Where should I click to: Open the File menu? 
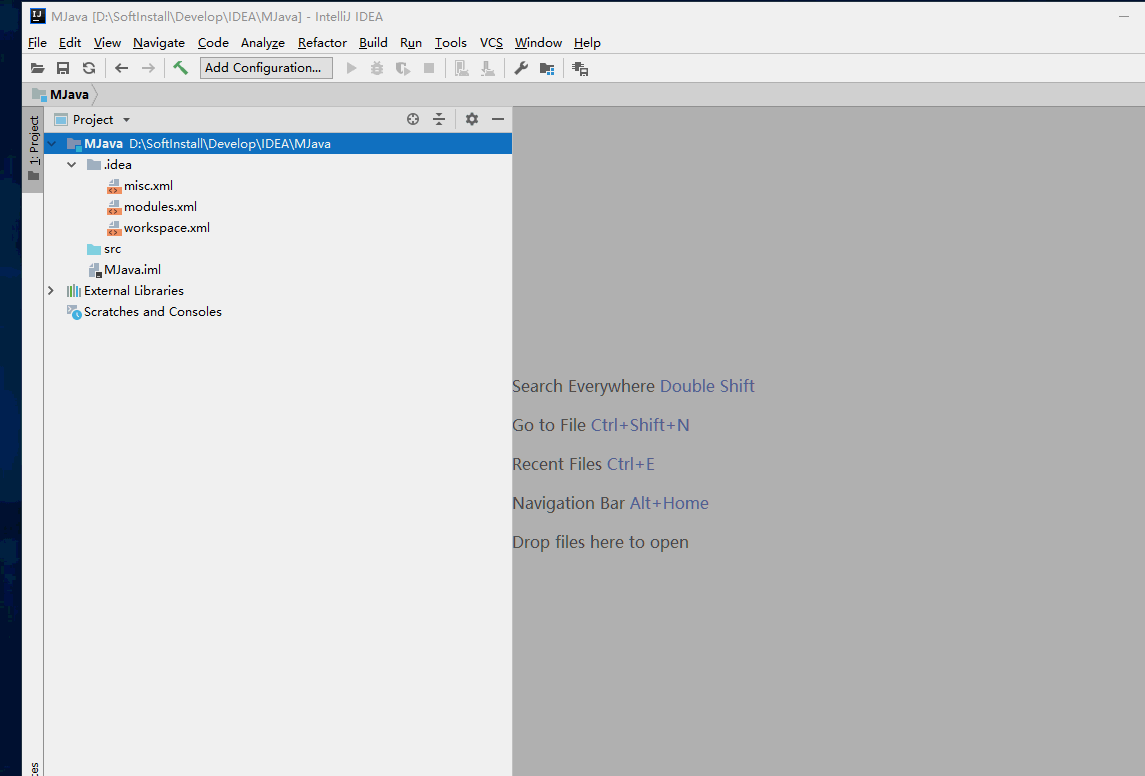(37, 43)
